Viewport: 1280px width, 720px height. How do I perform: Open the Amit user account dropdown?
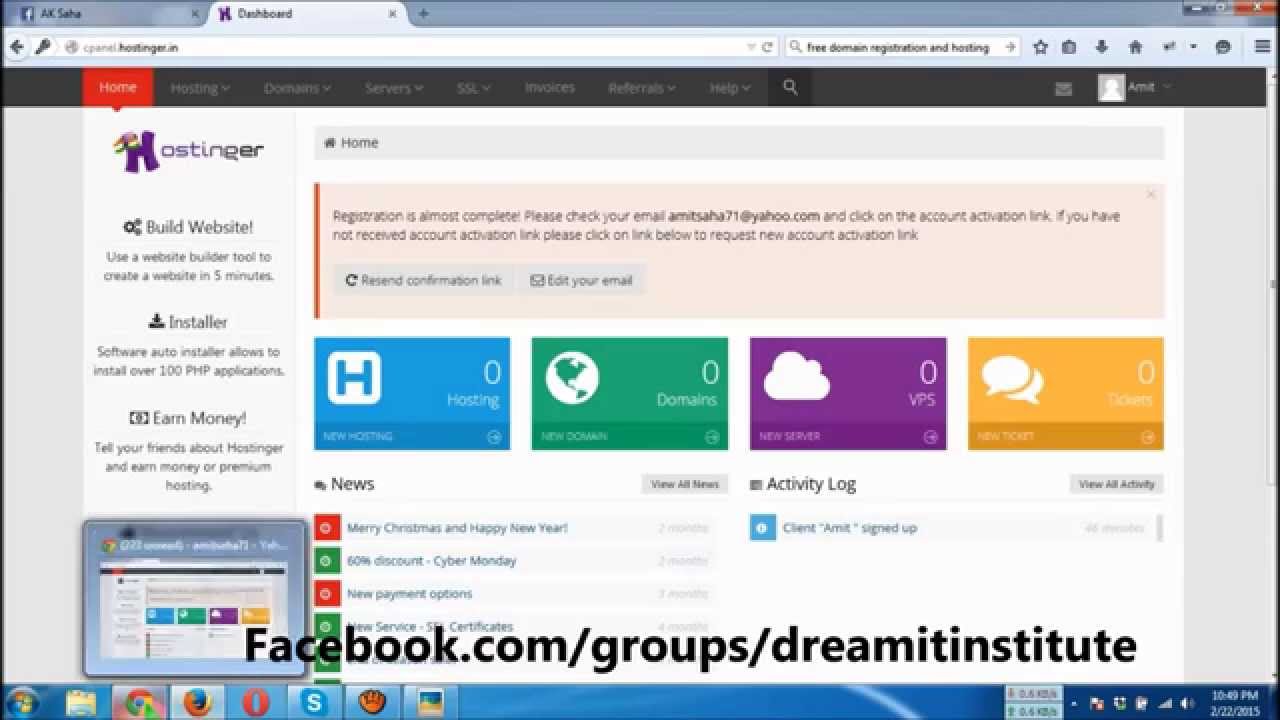(x=1134, y=88)
